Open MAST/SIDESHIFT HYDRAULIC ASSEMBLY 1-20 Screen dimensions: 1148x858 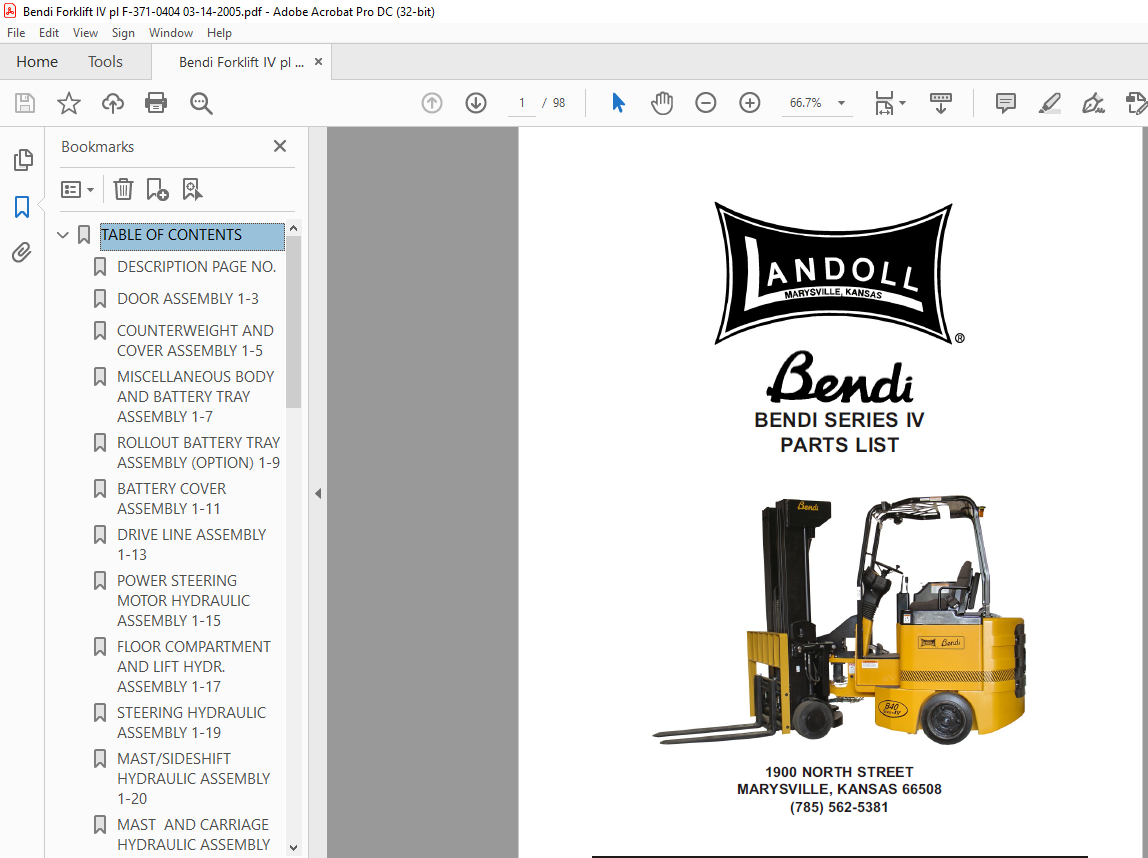[x=193, y=779]
